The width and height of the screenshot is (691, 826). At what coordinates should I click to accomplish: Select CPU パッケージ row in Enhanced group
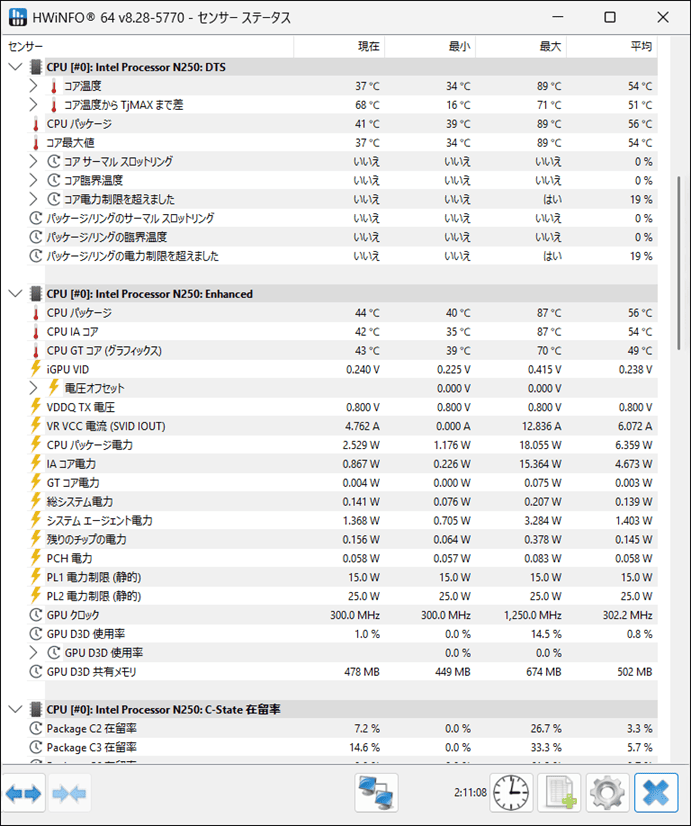[342, 313]
